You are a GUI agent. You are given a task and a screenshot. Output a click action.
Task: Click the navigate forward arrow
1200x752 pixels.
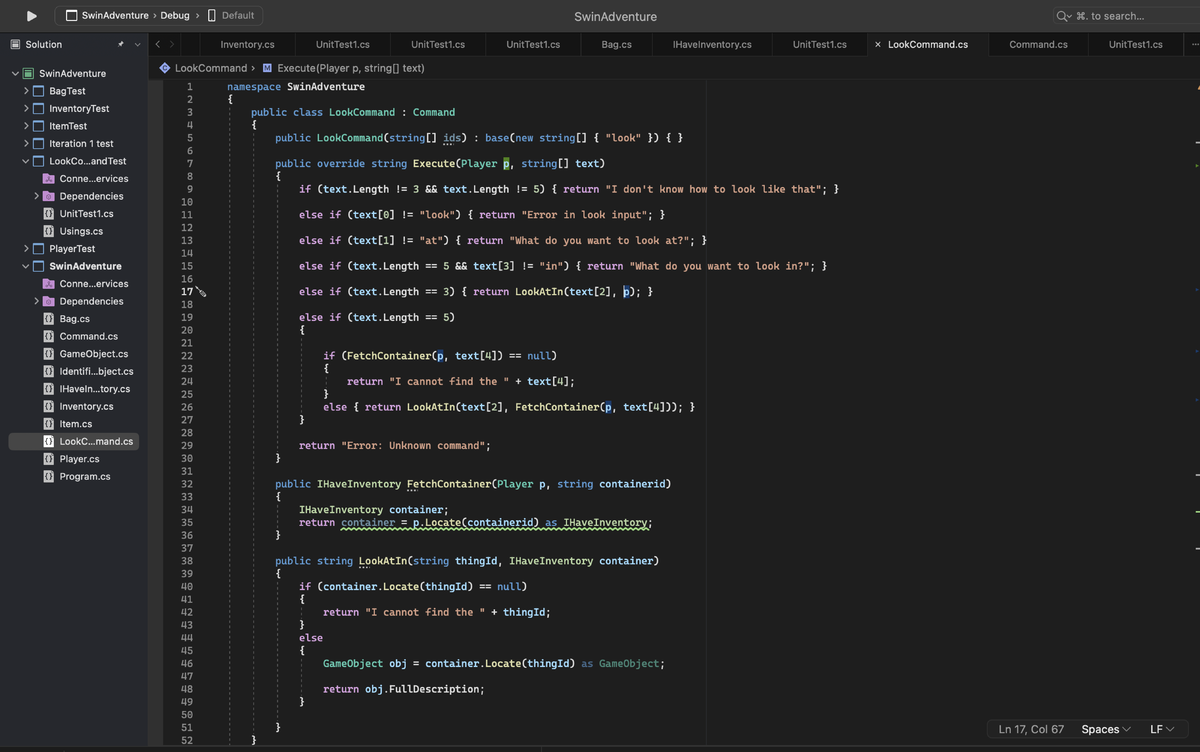click(x=172, y=45)
